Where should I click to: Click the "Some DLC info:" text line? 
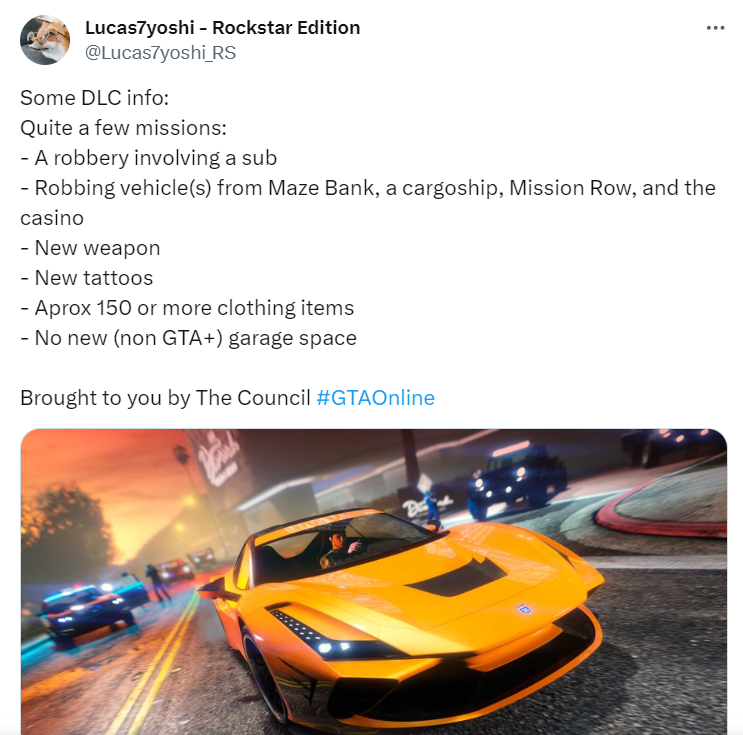pos(94,98)
